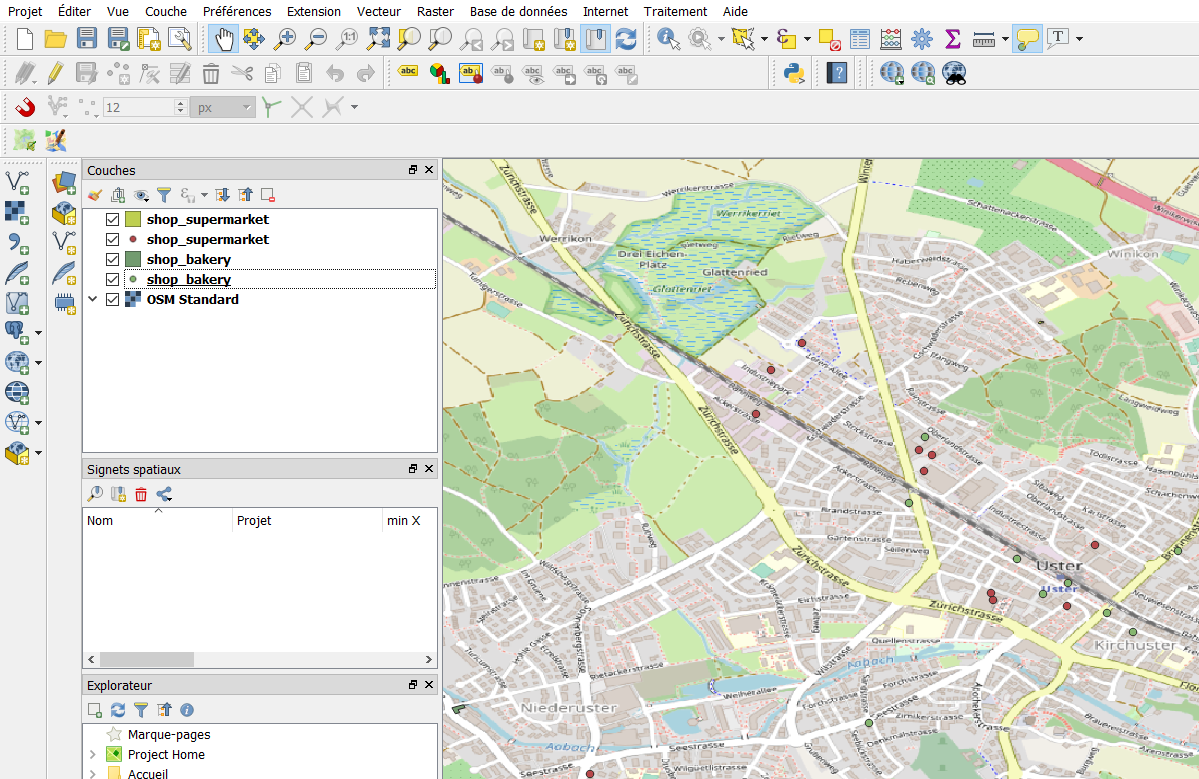Open the Traitement menu

coord(675,11)
